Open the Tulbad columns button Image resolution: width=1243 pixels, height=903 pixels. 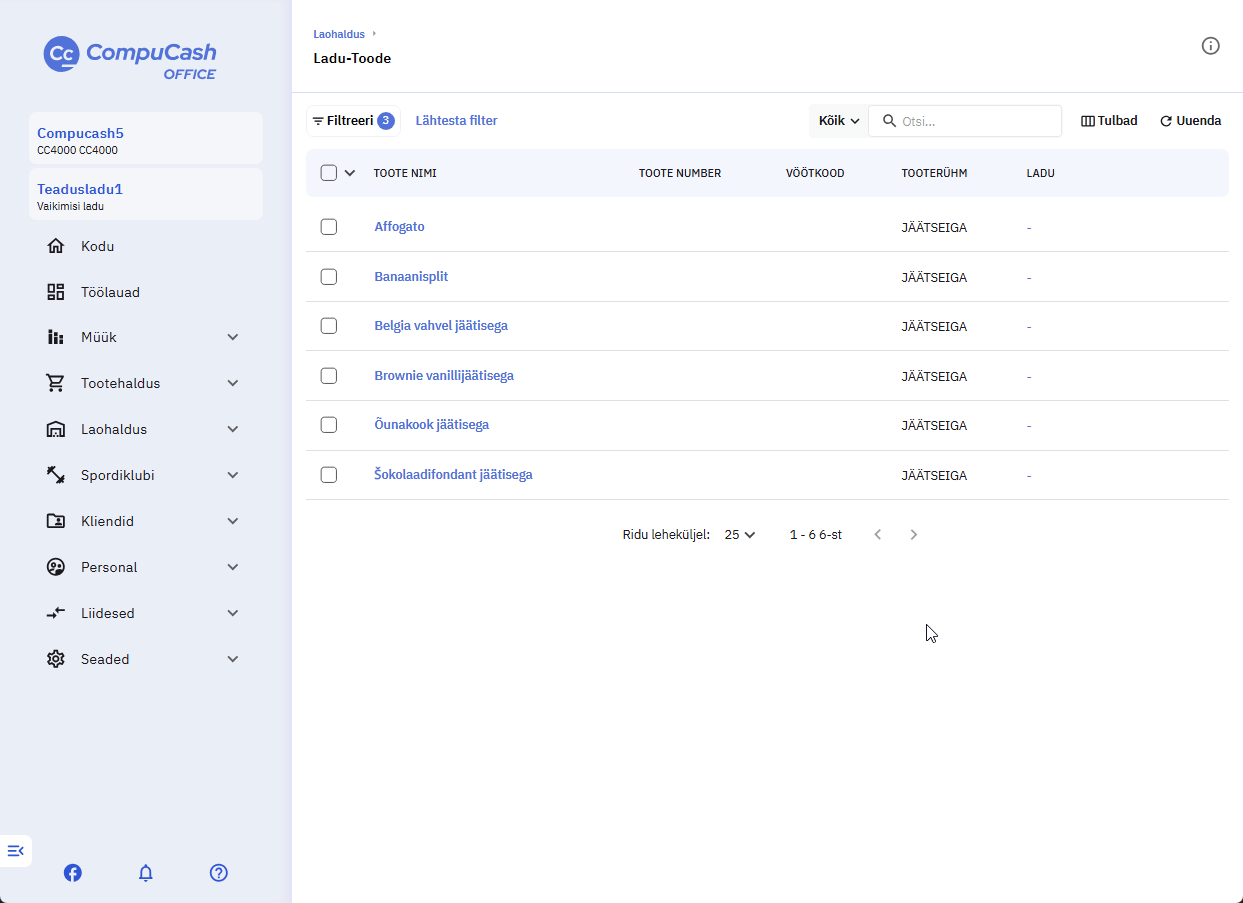point(1109,121)
